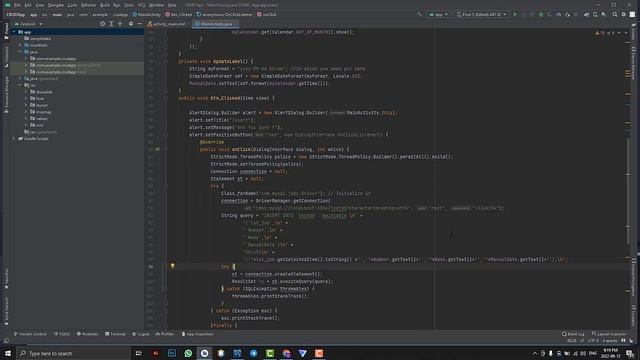Open the Help menu
640x360 pixels.
click(x=172, y=5)
